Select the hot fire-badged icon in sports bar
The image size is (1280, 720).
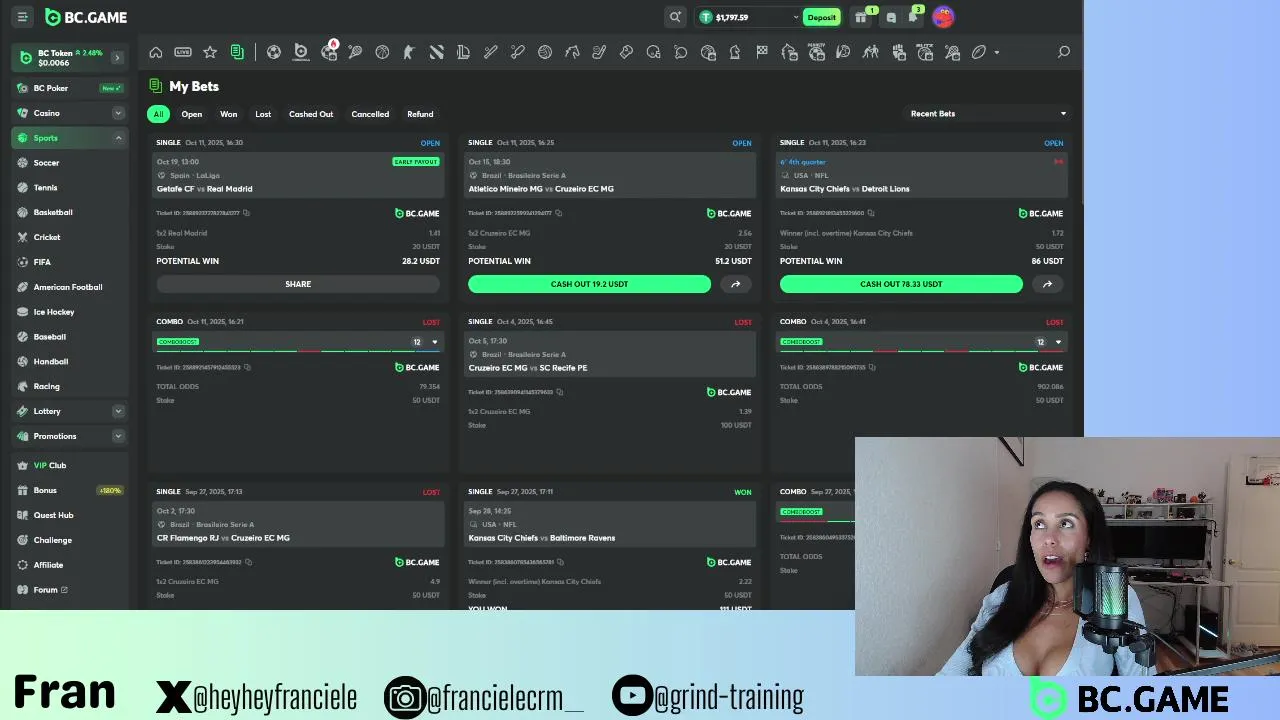click(329, 51)
